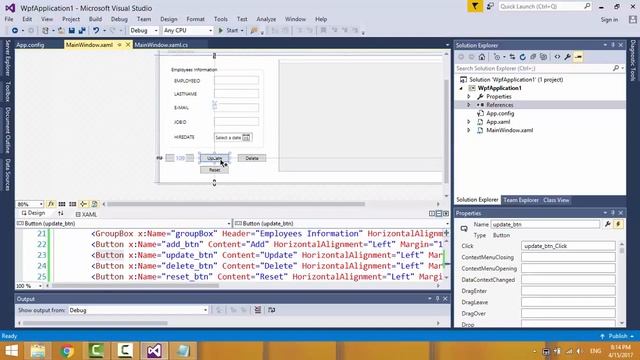The image size is (640, 360).
Task: Click the Save file toolbar icon
Action: tap(72, 31)
